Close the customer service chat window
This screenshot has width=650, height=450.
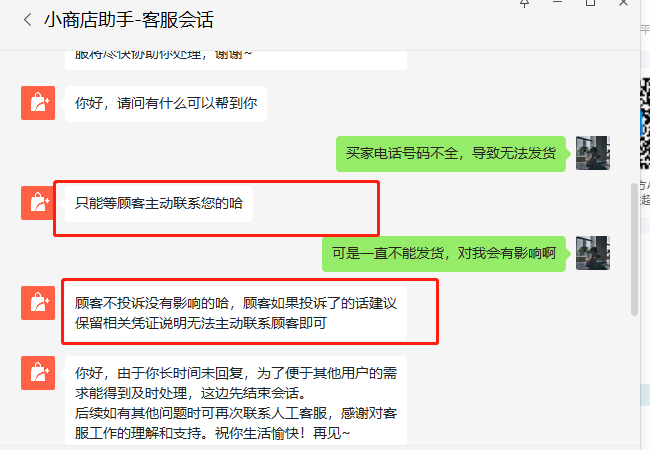click(x=623, y=2)
